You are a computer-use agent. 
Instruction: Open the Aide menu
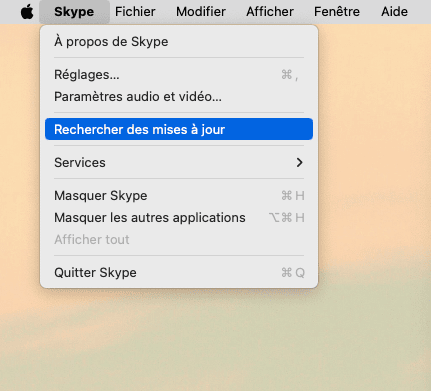[x=394, y=12]
